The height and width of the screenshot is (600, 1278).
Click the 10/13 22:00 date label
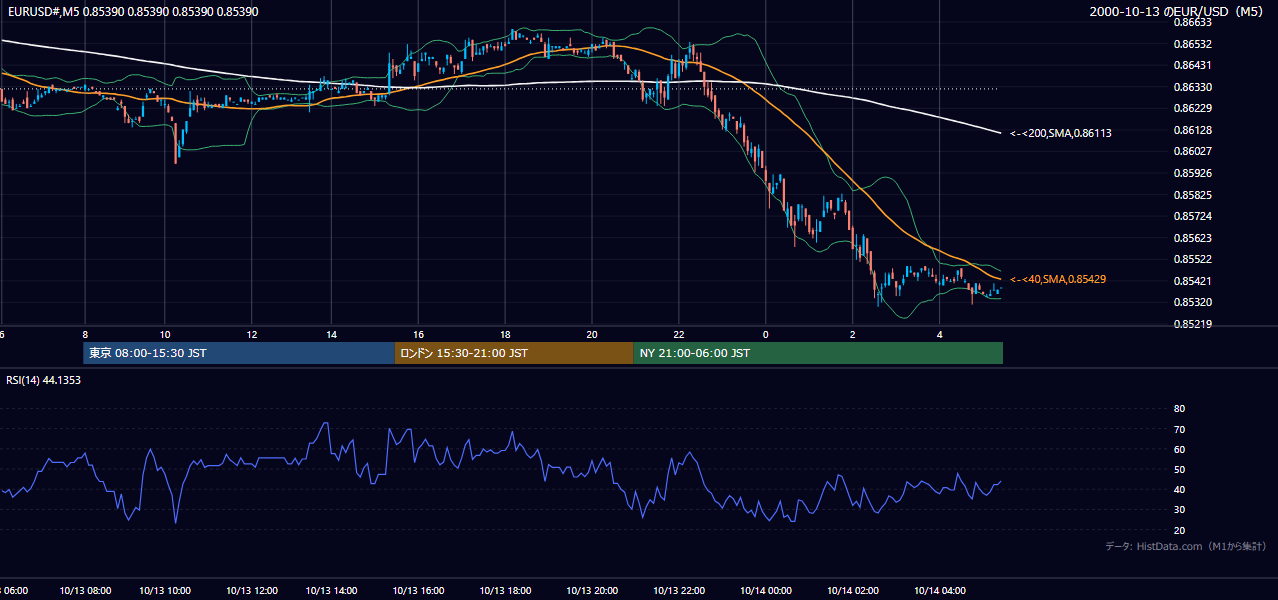tap(679, 591)
